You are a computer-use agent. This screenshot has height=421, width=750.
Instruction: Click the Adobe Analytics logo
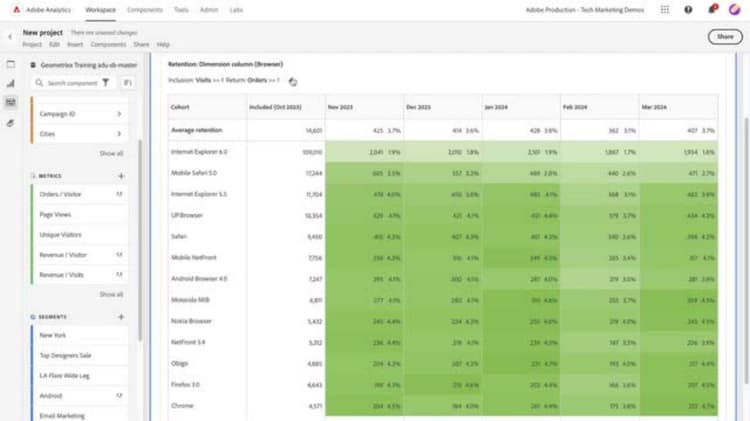pos(16,10)
